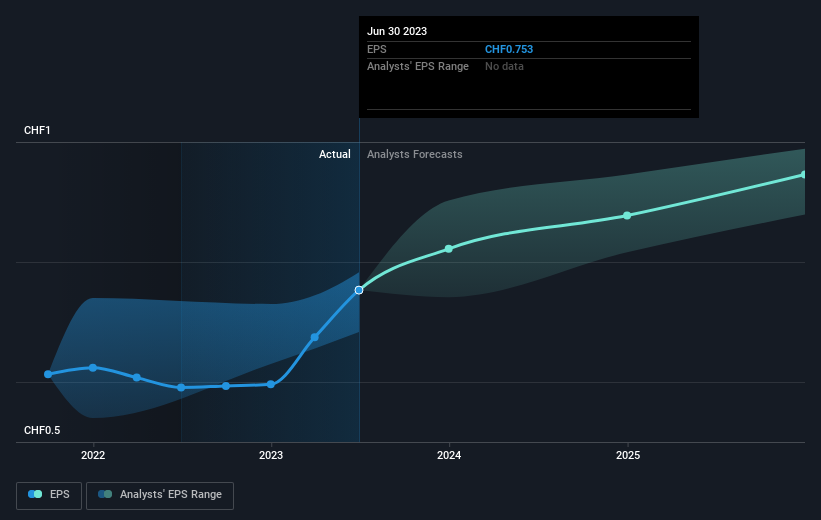Click the last forecast point at right edge
The width and height of the screenshot is (821, 520).
tap(803, 174)
